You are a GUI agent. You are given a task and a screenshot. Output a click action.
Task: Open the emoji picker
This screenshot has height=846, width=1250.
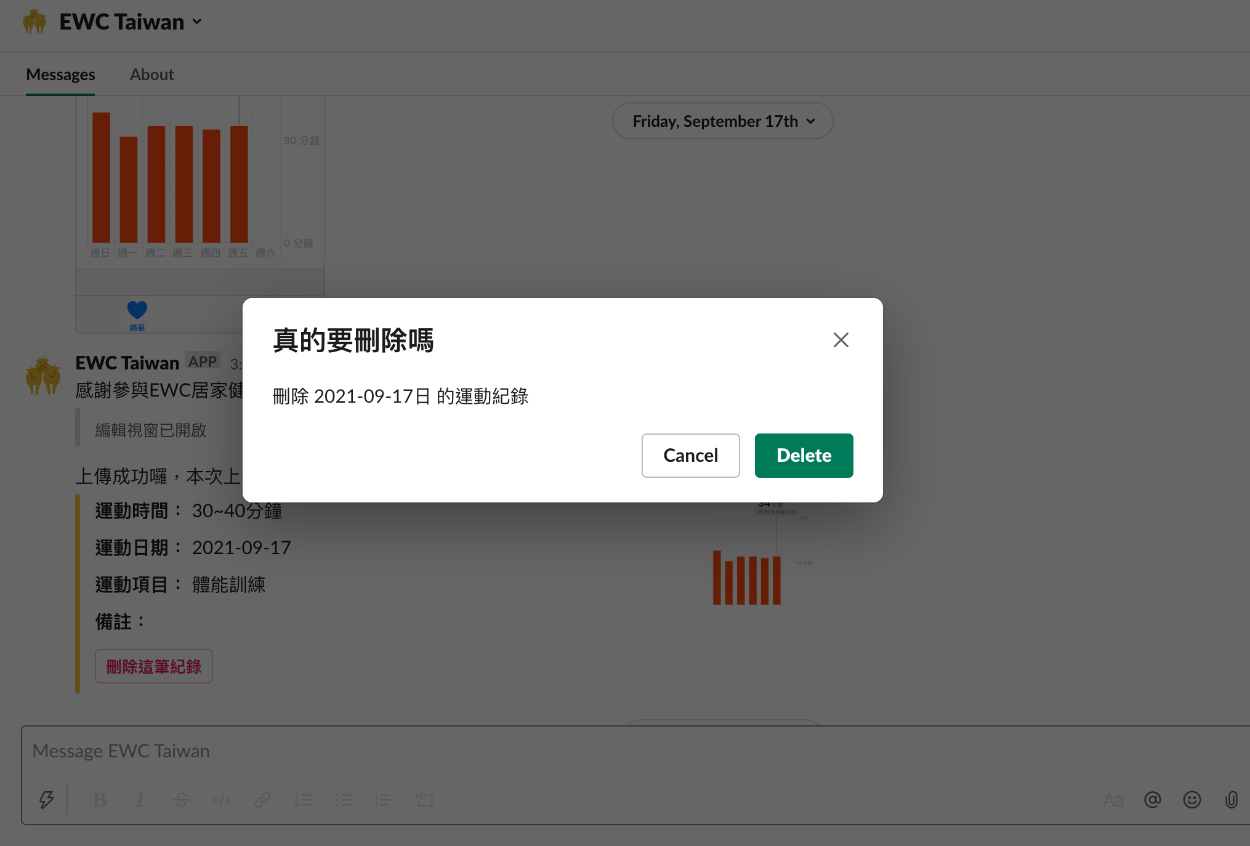(x=1192, y=800)
